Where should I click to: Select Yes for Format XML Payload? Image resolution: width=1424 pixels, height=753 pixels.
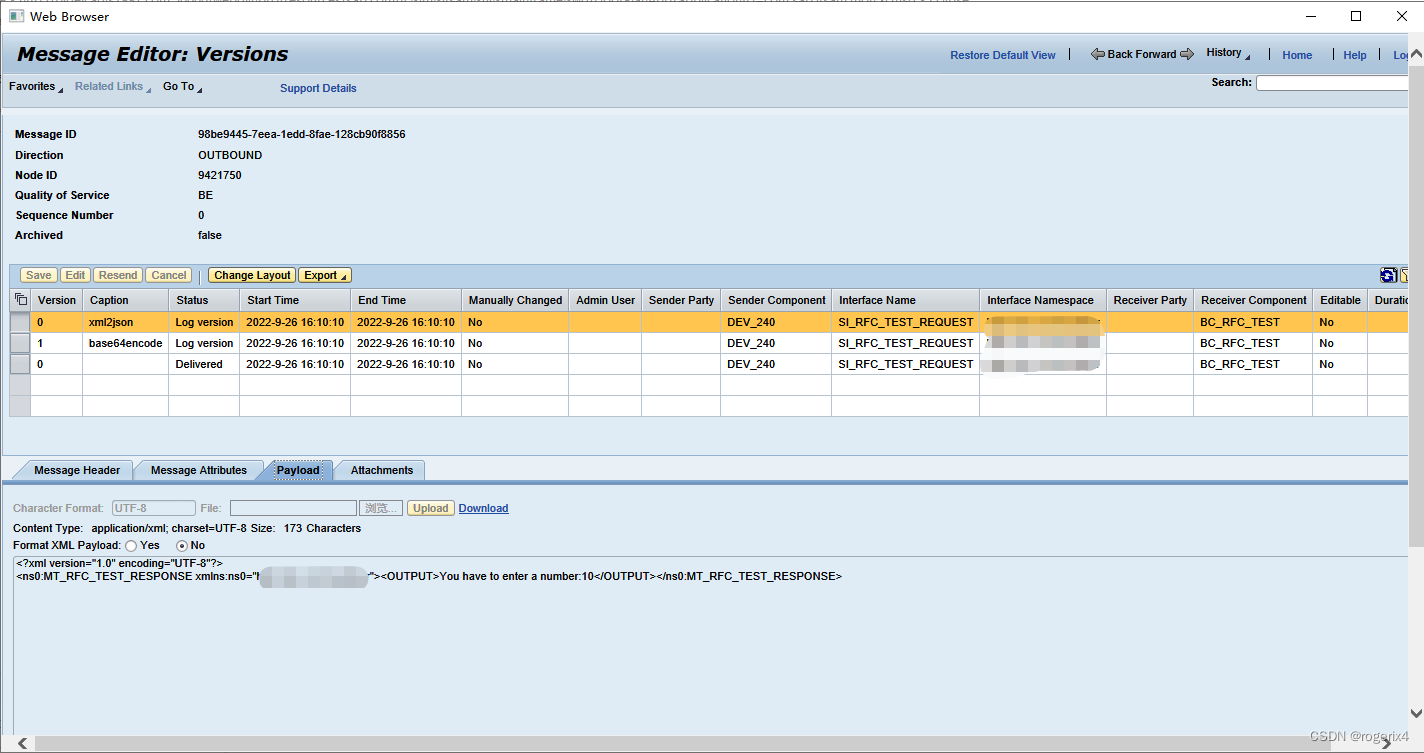coord(131,545)
